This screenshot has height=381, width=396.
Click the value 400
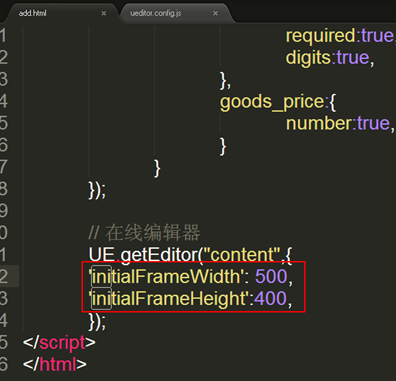270,299
